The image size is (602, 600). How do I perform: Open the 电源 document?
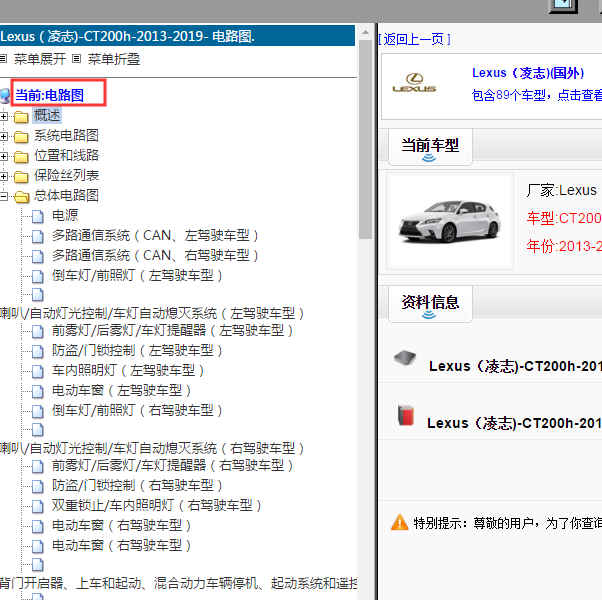[x=65, y=215]
